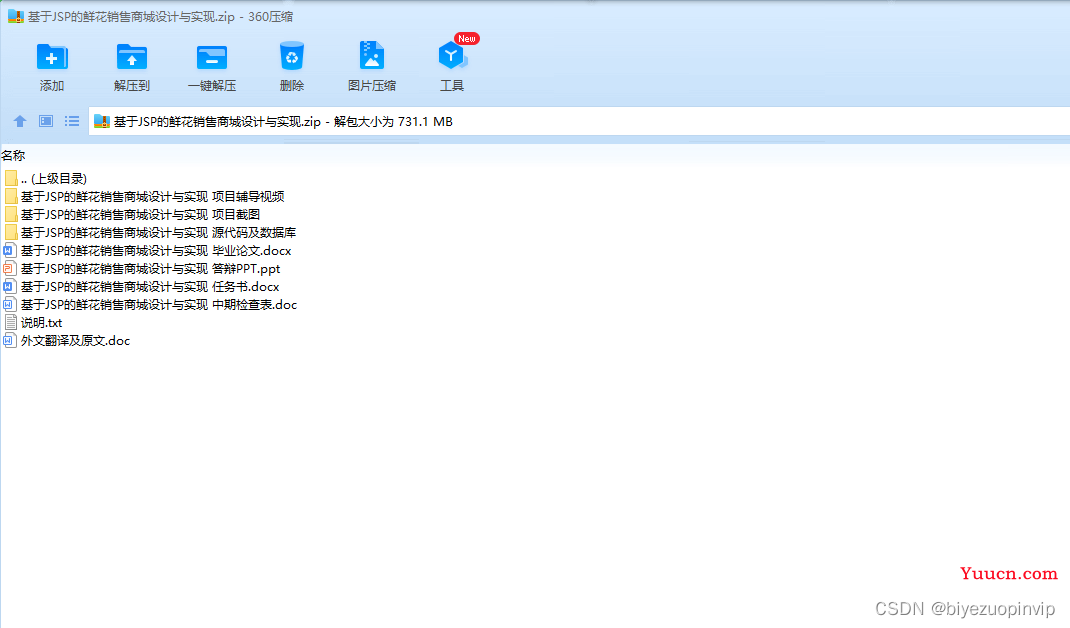Image resolution: width=1070 pixels, height=628 pixels.
Task: Select the file 说明.txt
Action: (41, 322)
